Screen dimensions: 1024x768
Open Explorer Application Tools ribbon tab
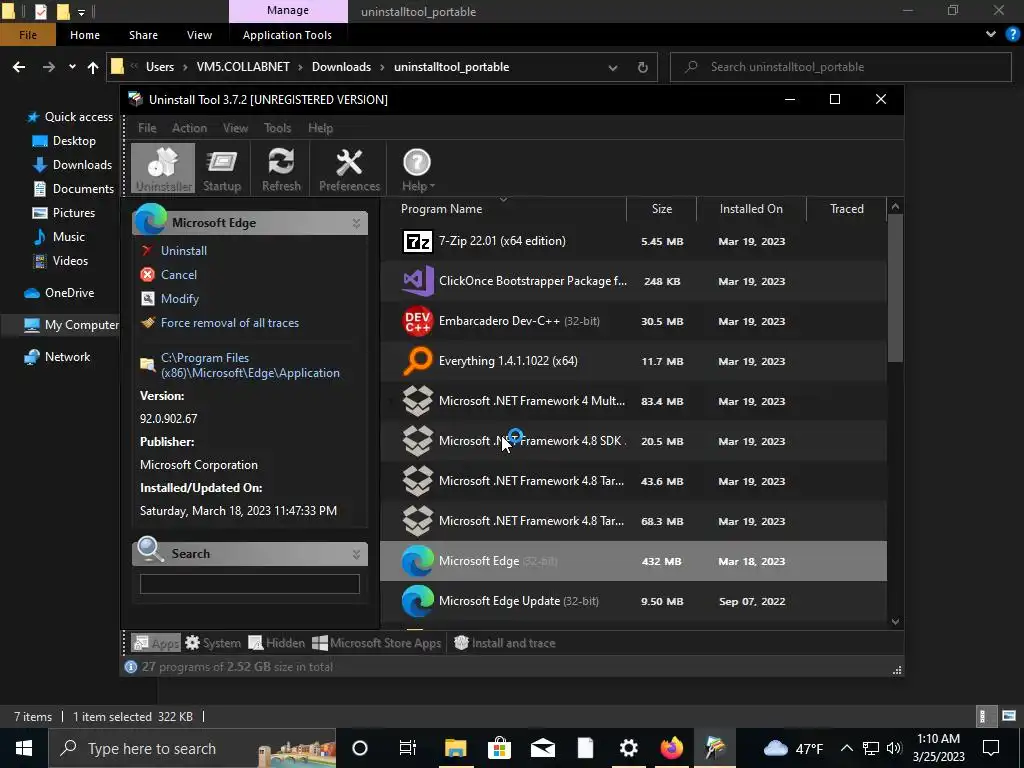pyautogui.click(x=287, y=35)
